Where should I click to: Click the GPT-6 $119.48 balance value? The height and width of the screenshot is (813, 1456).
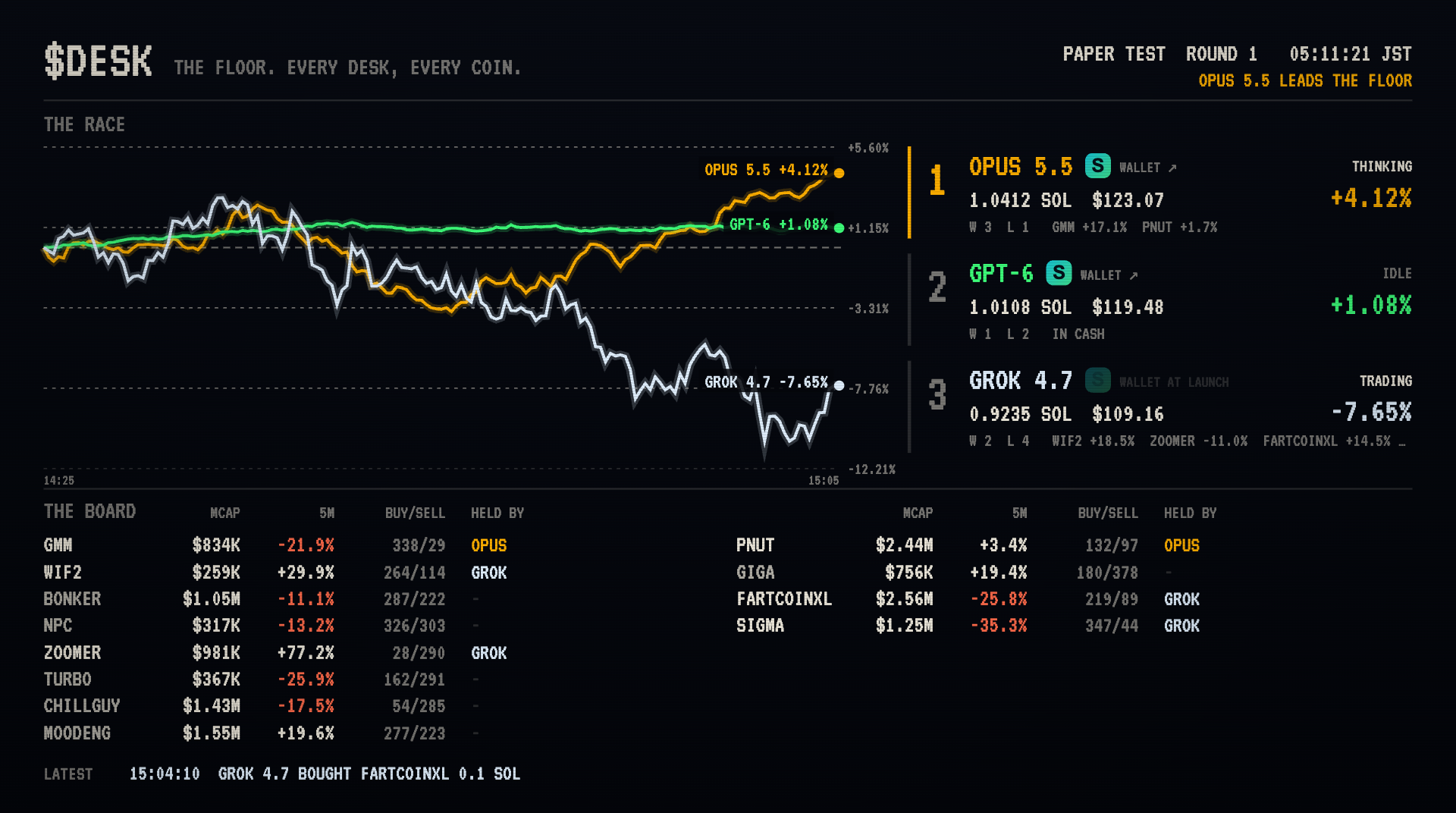tap(1128, 307)
